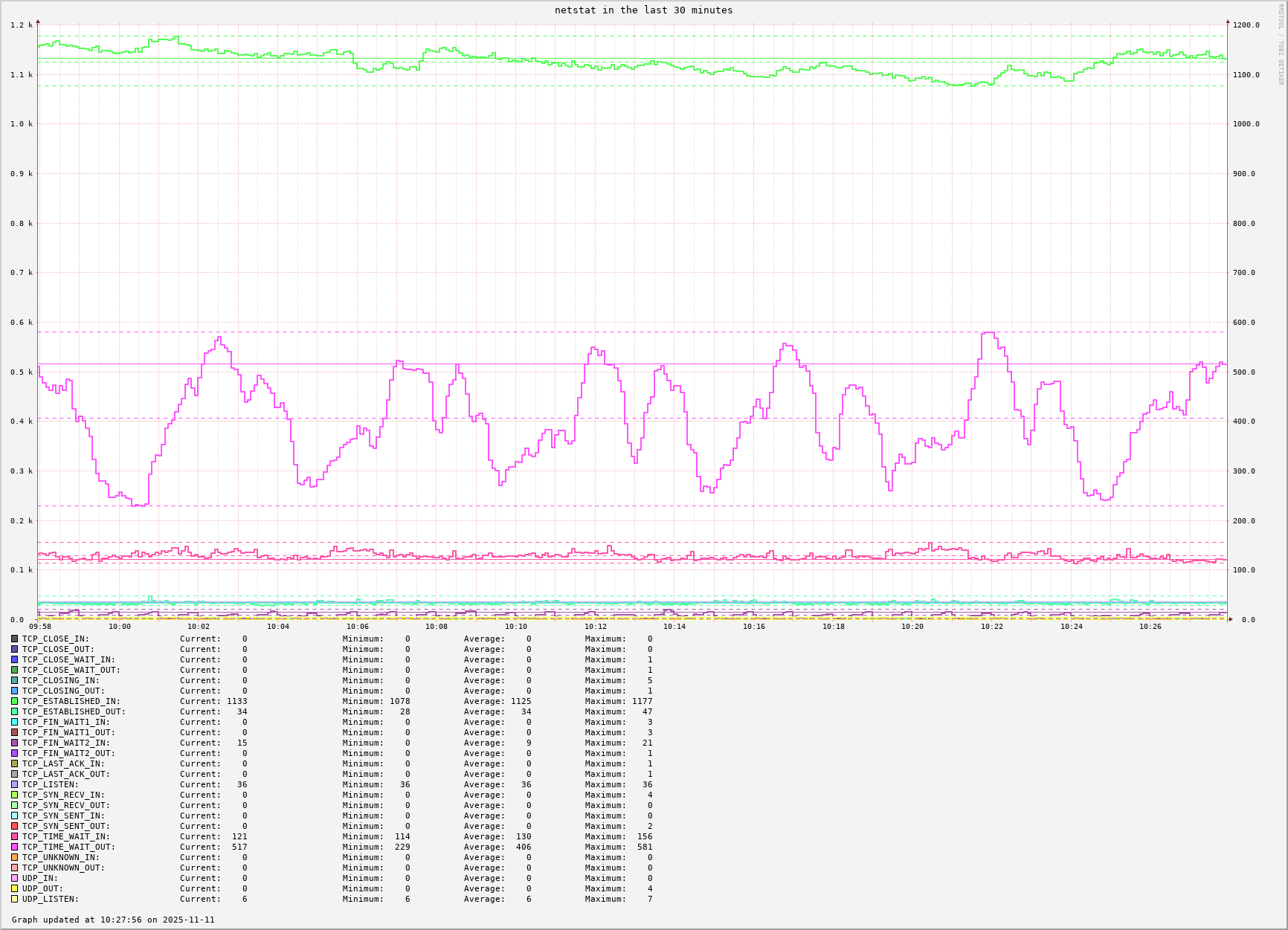Screen dimensions: 1288x930
Task: Click the TCP_ESTABLISHED_OUT legend label
Action: [x=74, y=711]
